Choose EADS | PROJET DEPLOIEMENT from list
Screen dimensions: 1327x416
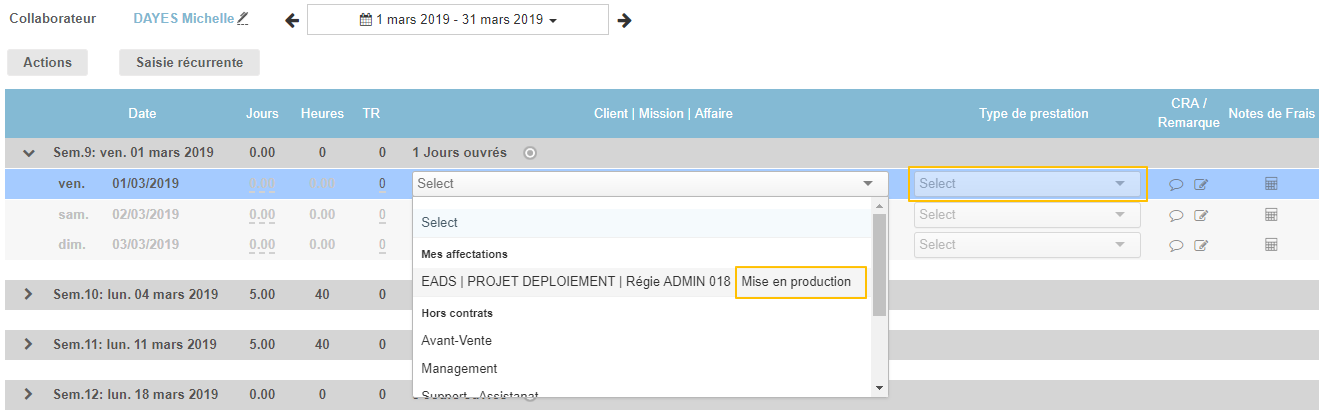[x=575, y=282]
